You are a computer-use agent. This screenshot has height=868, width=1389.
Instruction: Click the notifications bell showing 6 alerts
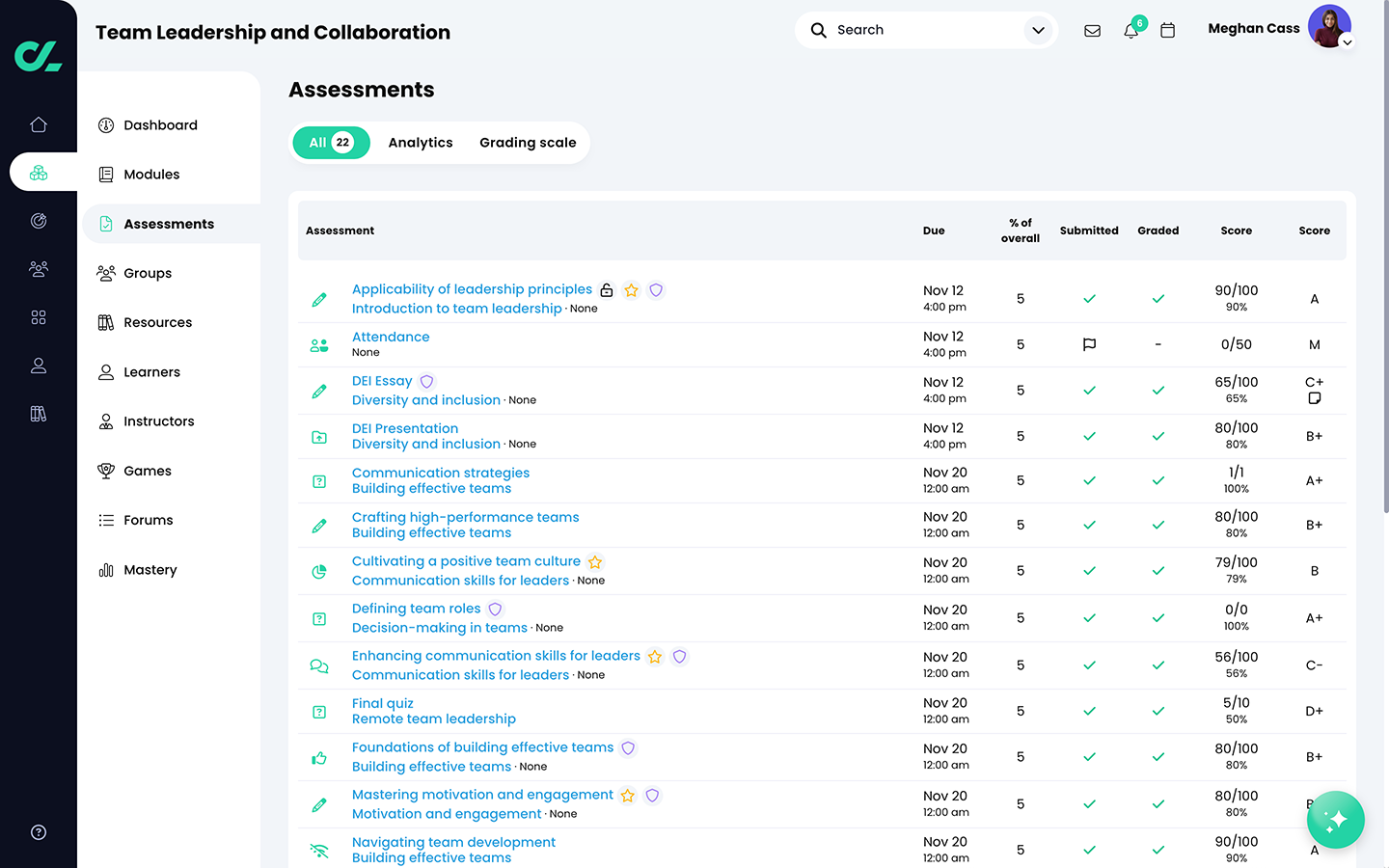pyautogui.click(x=1130, y=30)
